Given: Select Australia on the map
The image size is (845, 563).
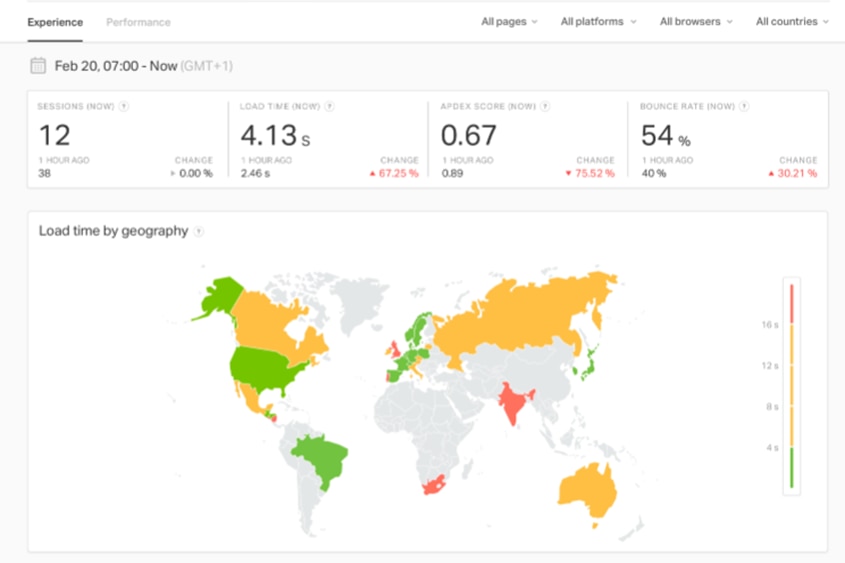Looking at the screenshot, I should [x=588, y=489].
